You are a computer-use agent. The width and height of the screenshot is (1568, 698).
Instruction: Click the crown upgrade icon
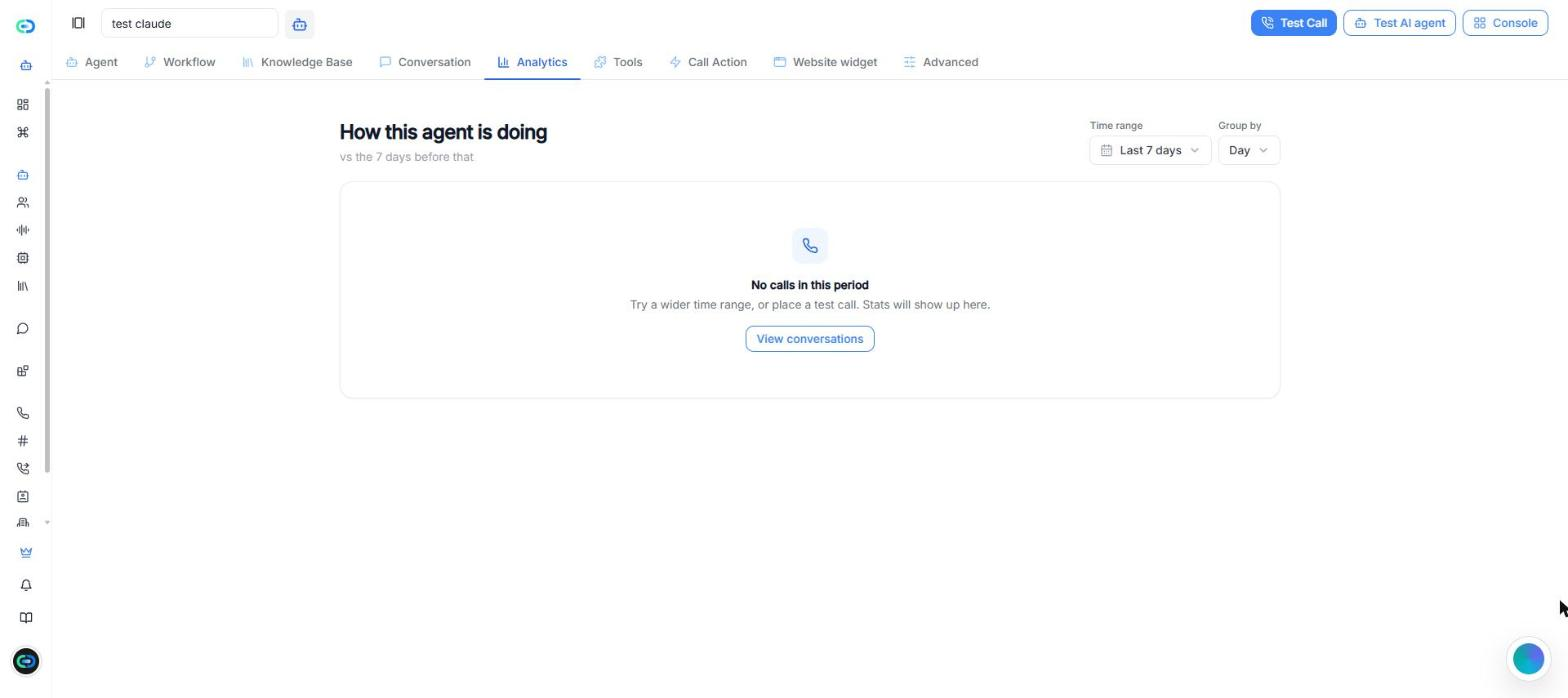pyautogui.click(x=26, y=553)
